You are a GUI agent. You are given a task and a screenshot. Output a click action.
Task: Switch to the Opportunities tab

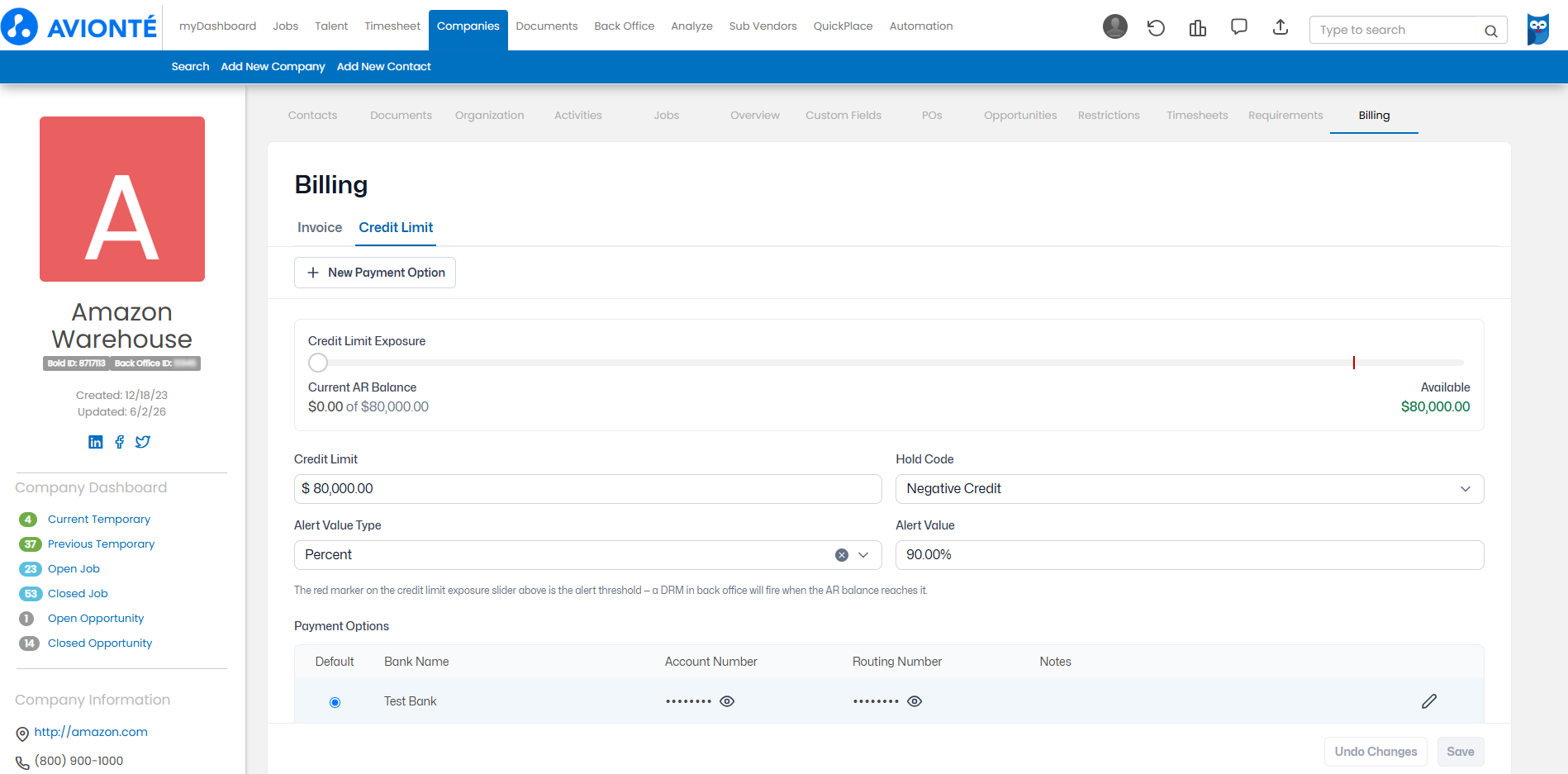pyautogui.click(x=1020, y=116)
